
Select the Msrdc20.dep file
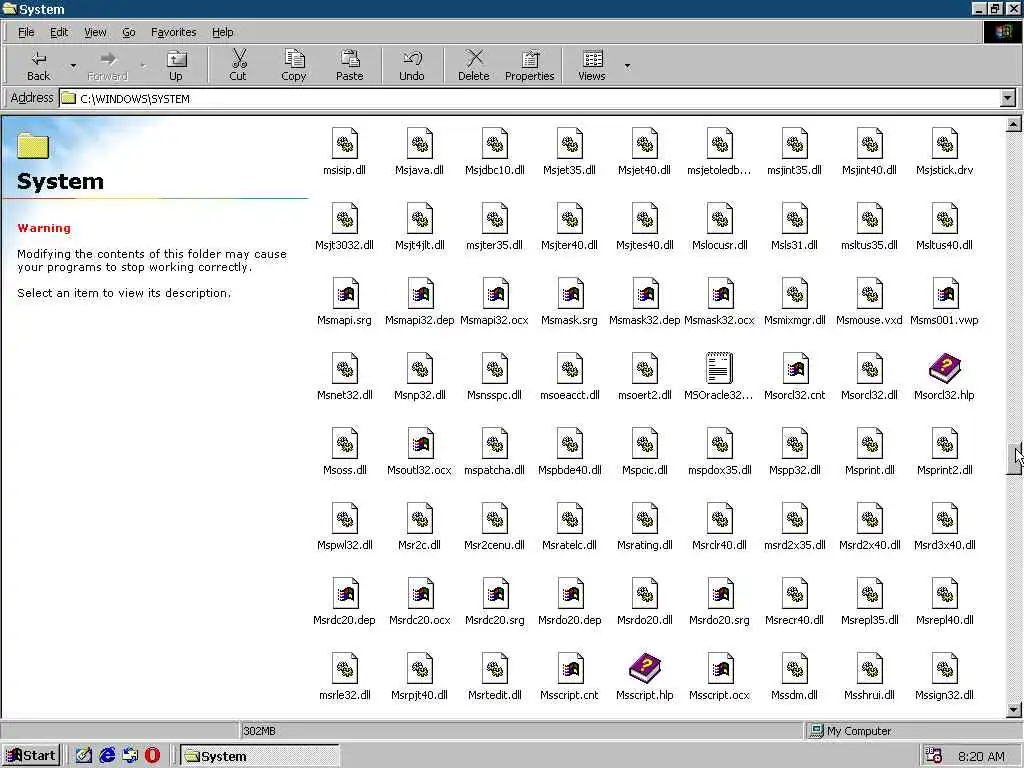[344, 603]
